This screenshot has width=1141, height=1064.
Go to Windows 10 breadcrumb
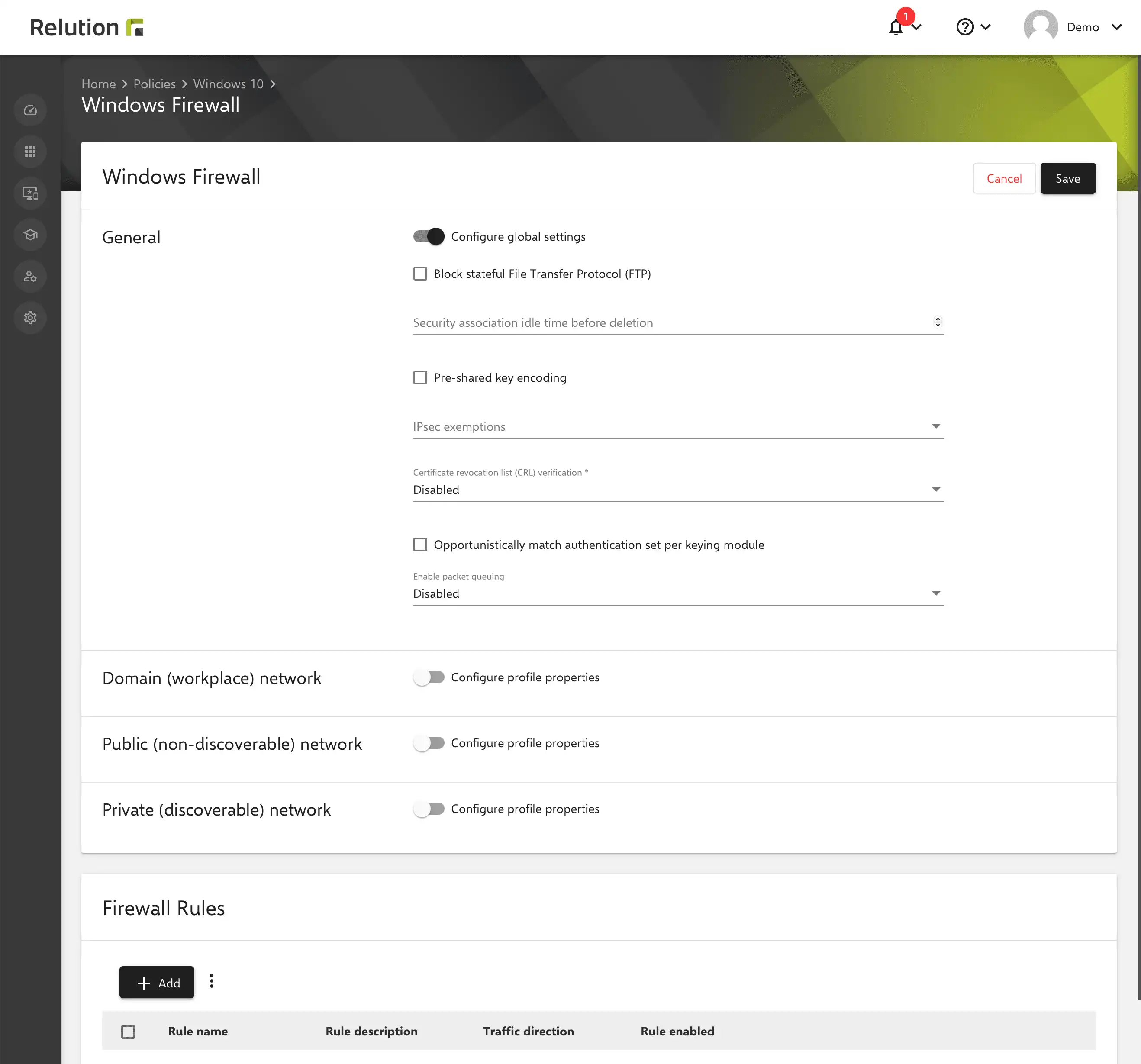point(229,84)
